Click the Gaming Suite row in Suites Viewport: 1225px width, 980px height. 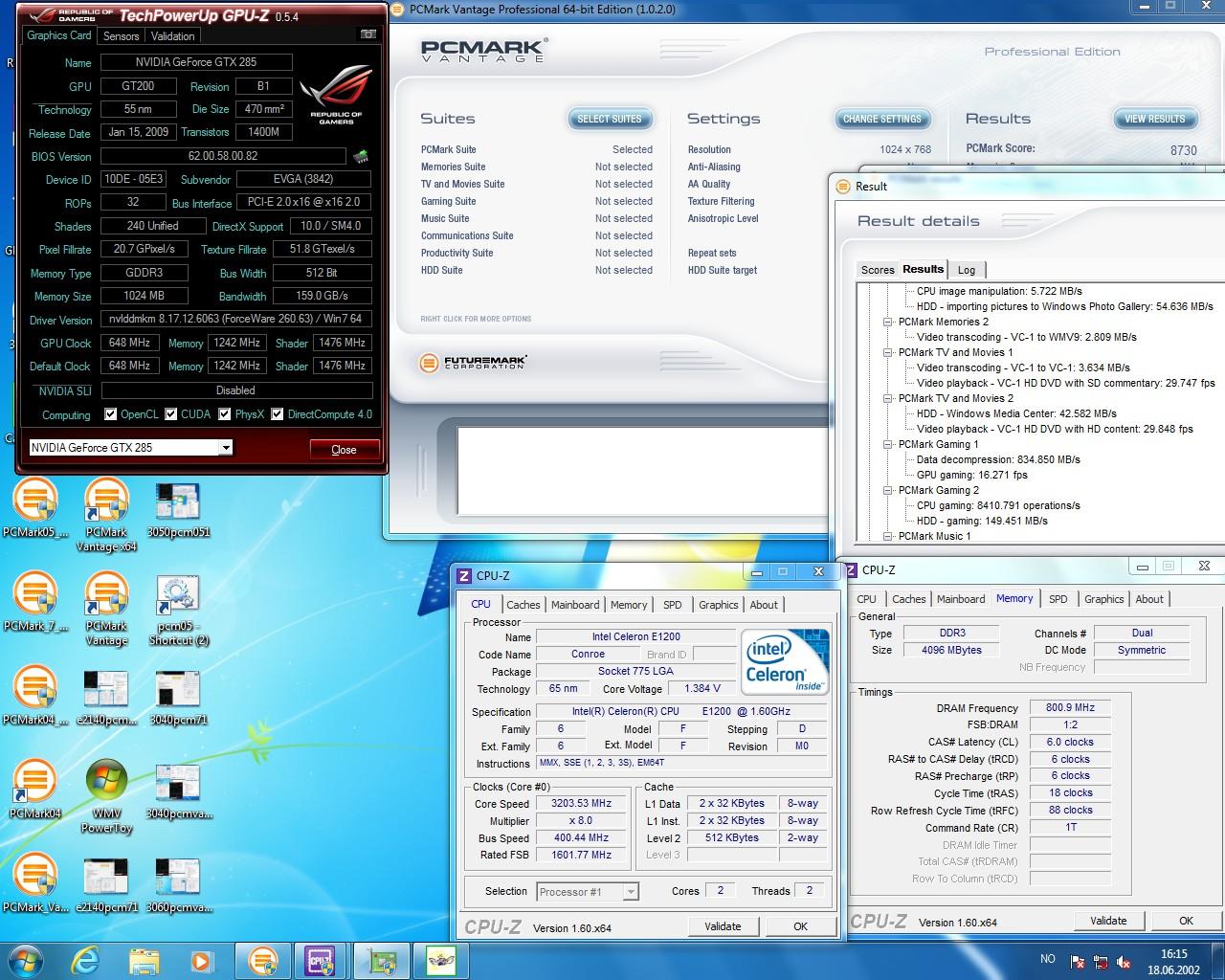coord(536,201)
